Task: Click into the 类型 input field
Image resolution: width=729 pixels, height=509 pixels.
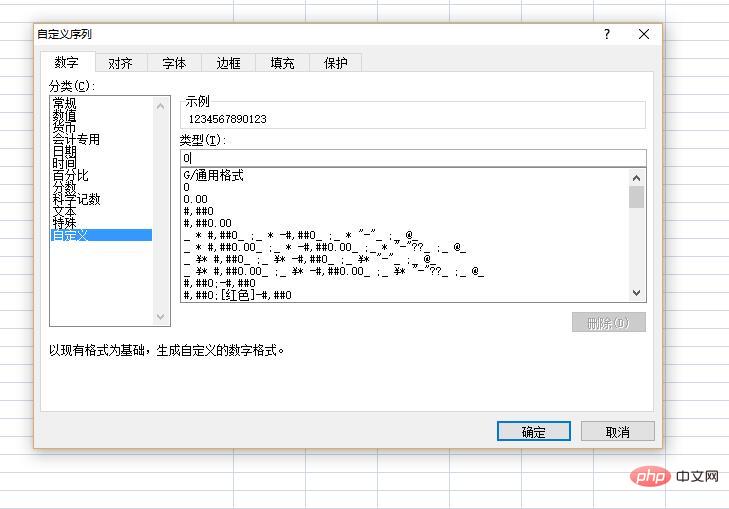Action: [x=413, y=158]
